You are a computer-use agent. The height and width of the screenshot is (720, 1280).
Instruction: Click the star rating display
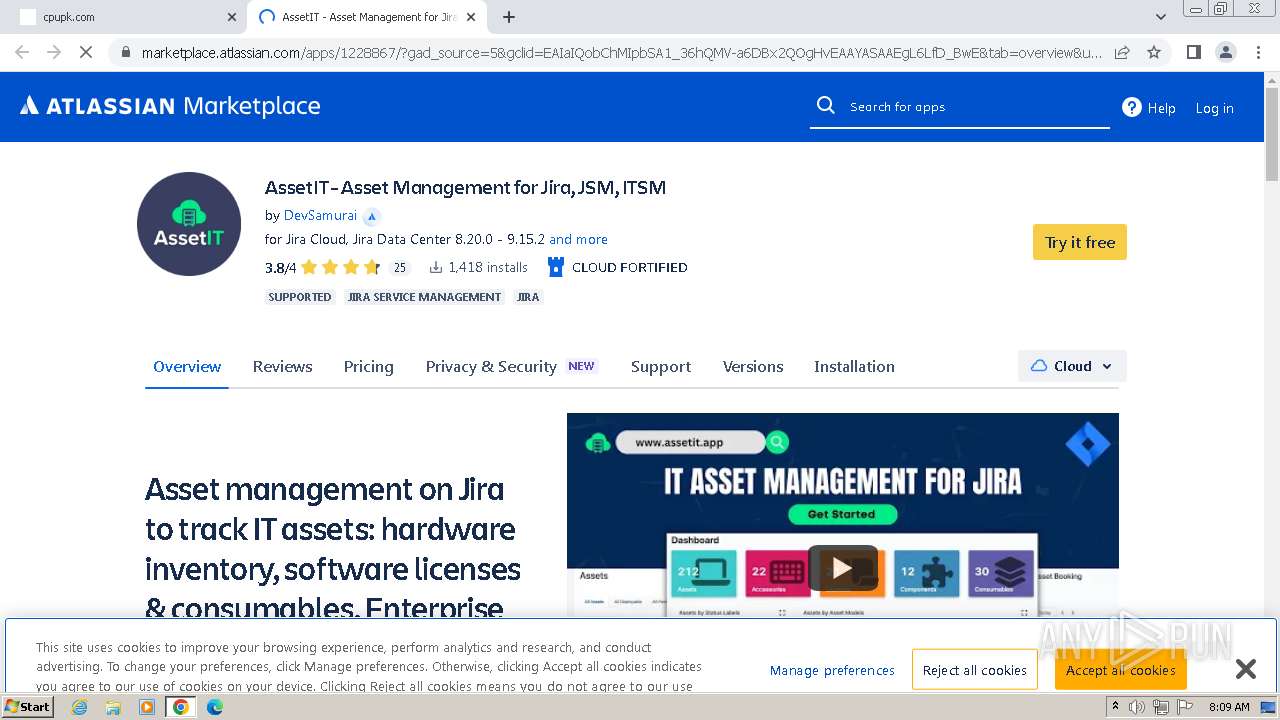point(340,267)
